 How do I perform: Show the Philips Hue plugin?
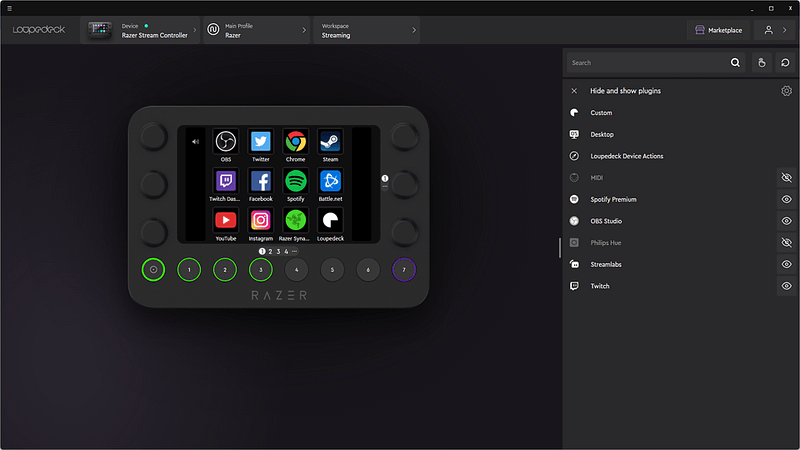[786, 243]
